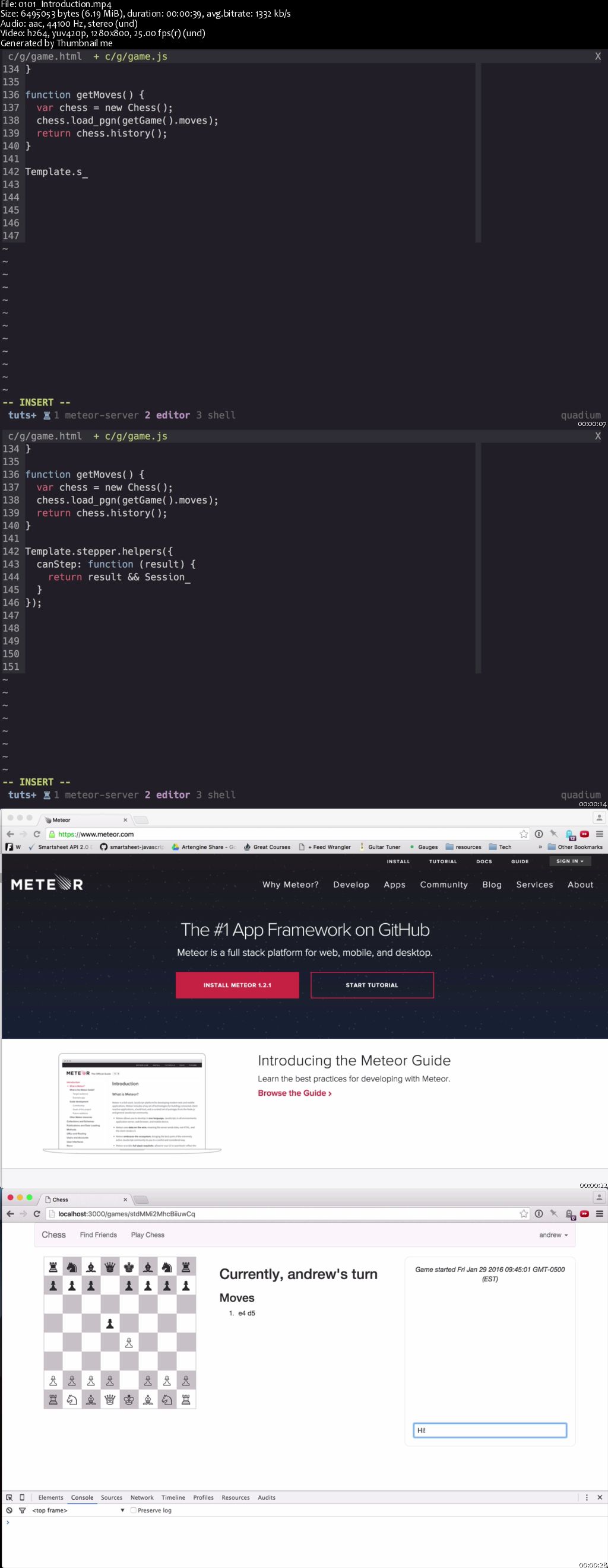Click the INSTALL METEOR 1.2.1 button
The height and width of the screenshot is (1568, 608).
(237, 985)
